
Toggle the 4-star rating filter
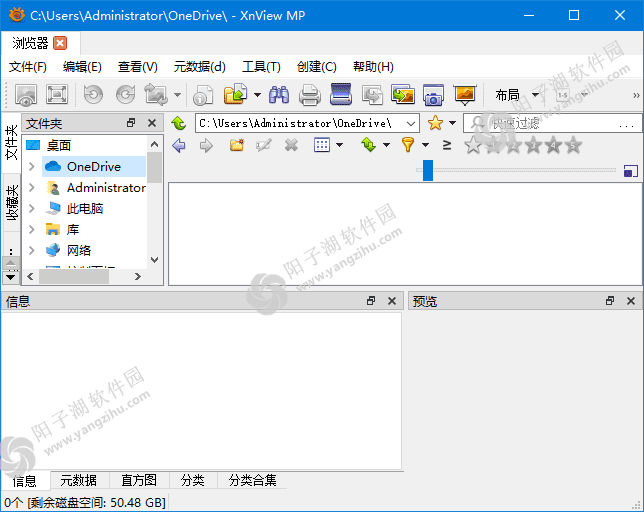point(553,145)
